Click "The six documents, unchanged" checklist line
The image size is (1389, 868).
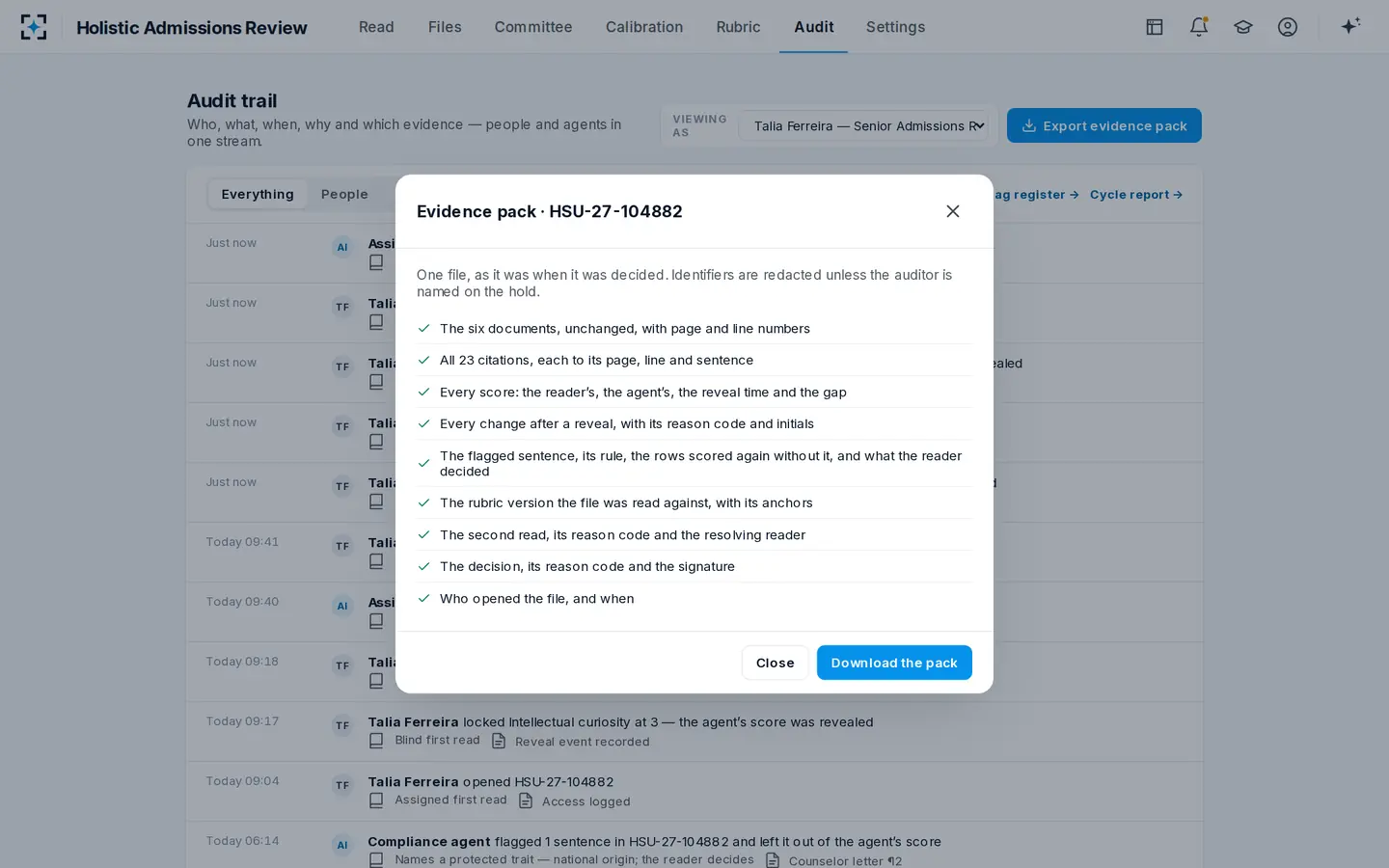(x=694, y=329)
